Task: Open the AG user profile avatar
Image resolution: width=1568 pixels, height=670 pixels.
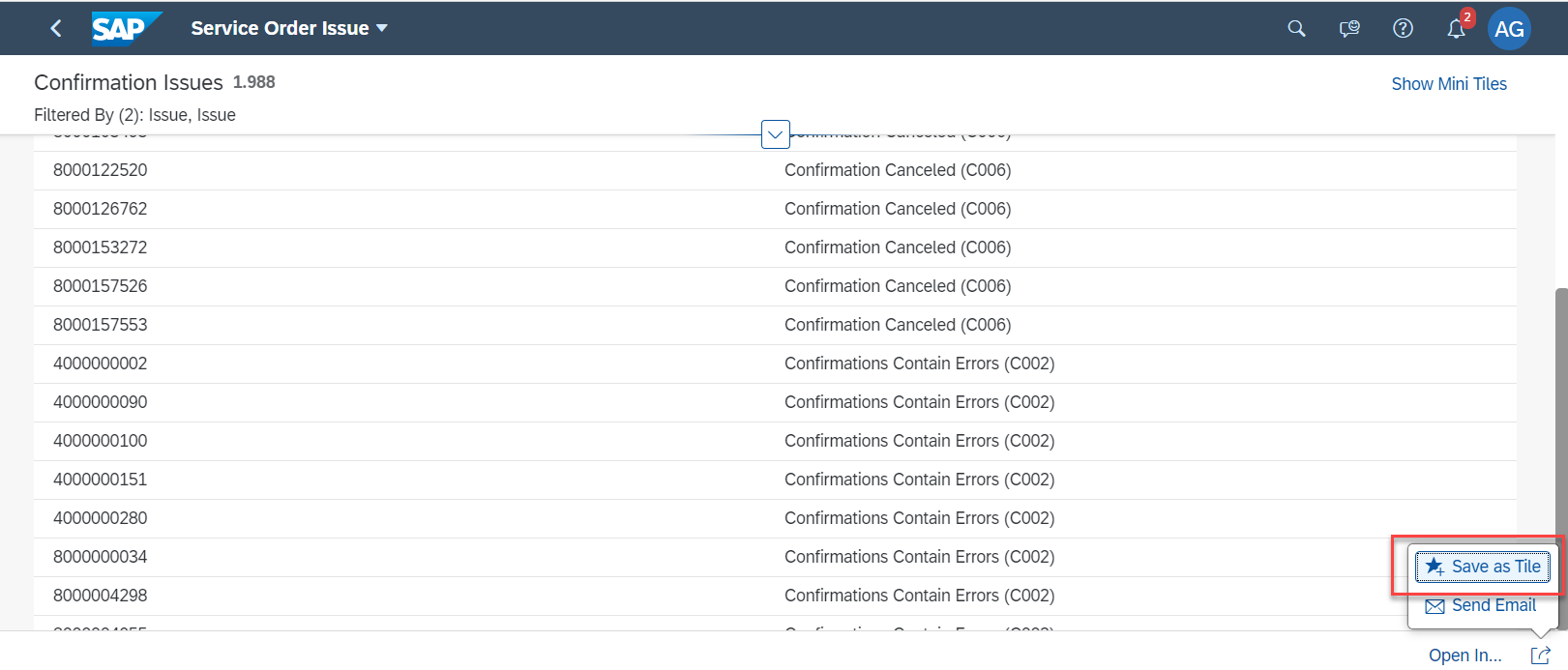Action: pyautogui.click(x=1509, y=29)
